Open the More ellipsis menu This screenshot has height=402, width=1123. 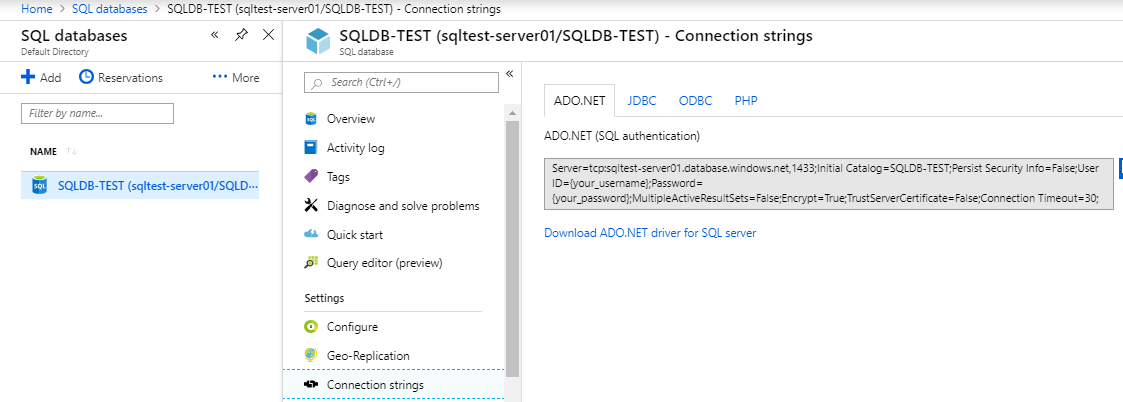tap(236, 77)
